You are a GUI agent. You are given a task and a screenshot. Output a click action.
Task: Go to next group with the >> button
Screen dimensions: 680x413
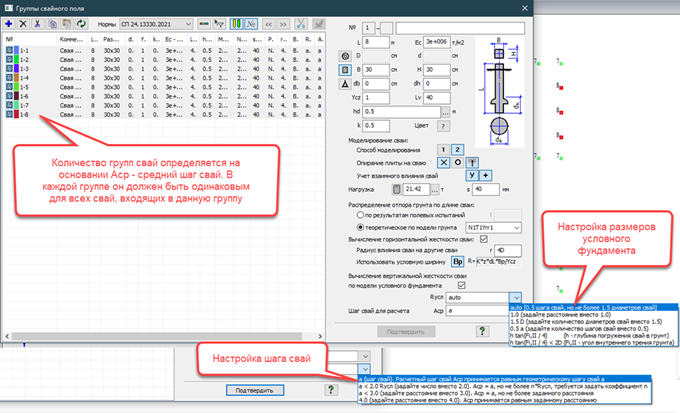[x=283, y=24]
